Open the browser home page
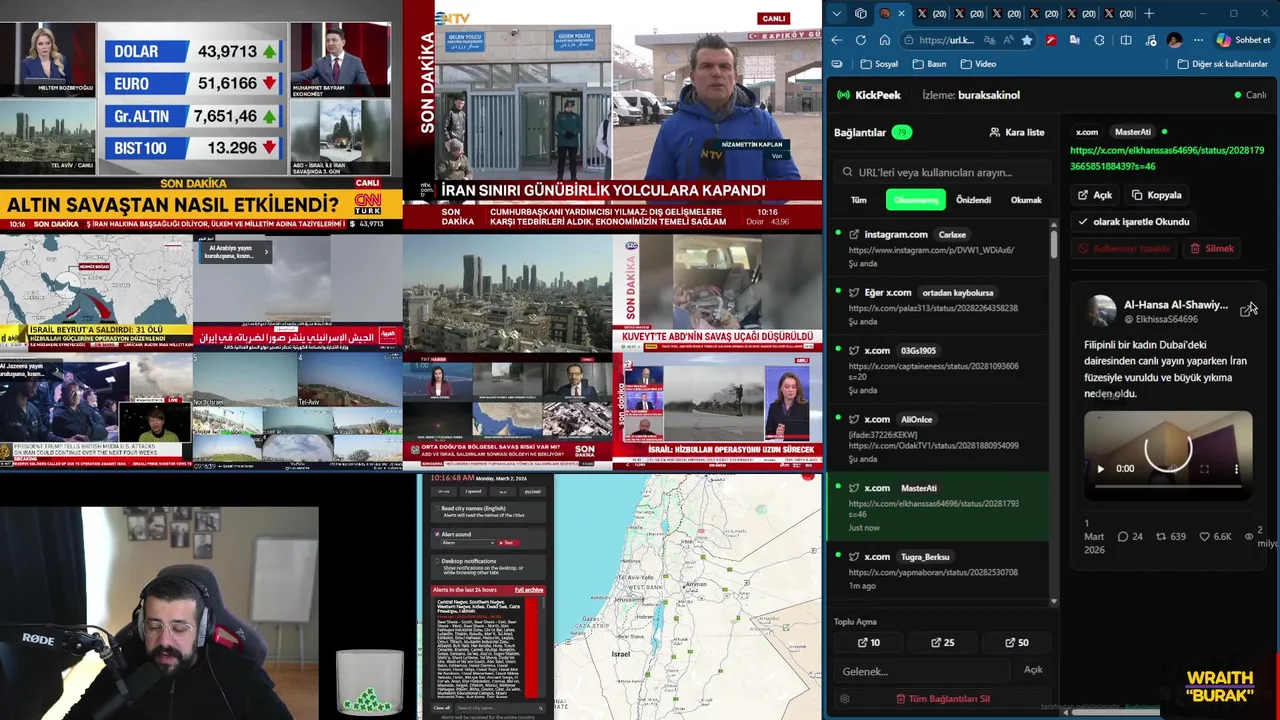Viewport: 1280px width, 720px height. click(x=884, y=40)
